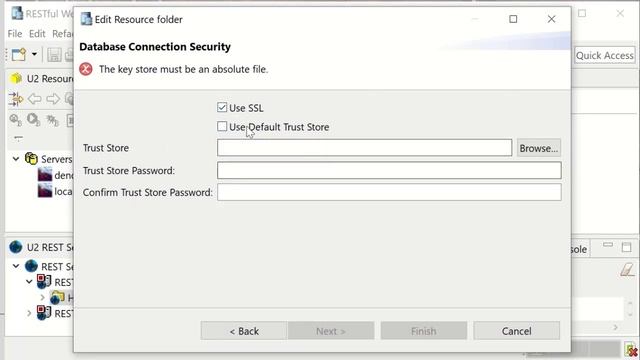Click the REST Servers globe icon
The height and width of the screenshot is (360, 640).
(x=31, y=266)
